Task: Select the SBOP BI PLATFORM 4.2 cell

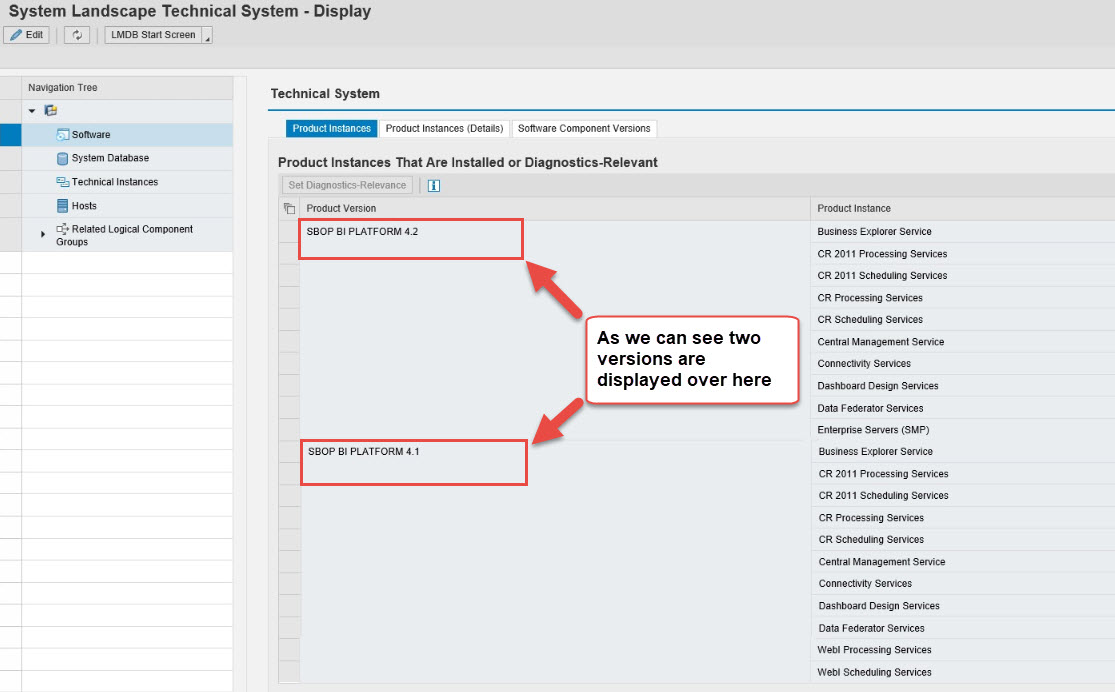Action: coord(363,232)
